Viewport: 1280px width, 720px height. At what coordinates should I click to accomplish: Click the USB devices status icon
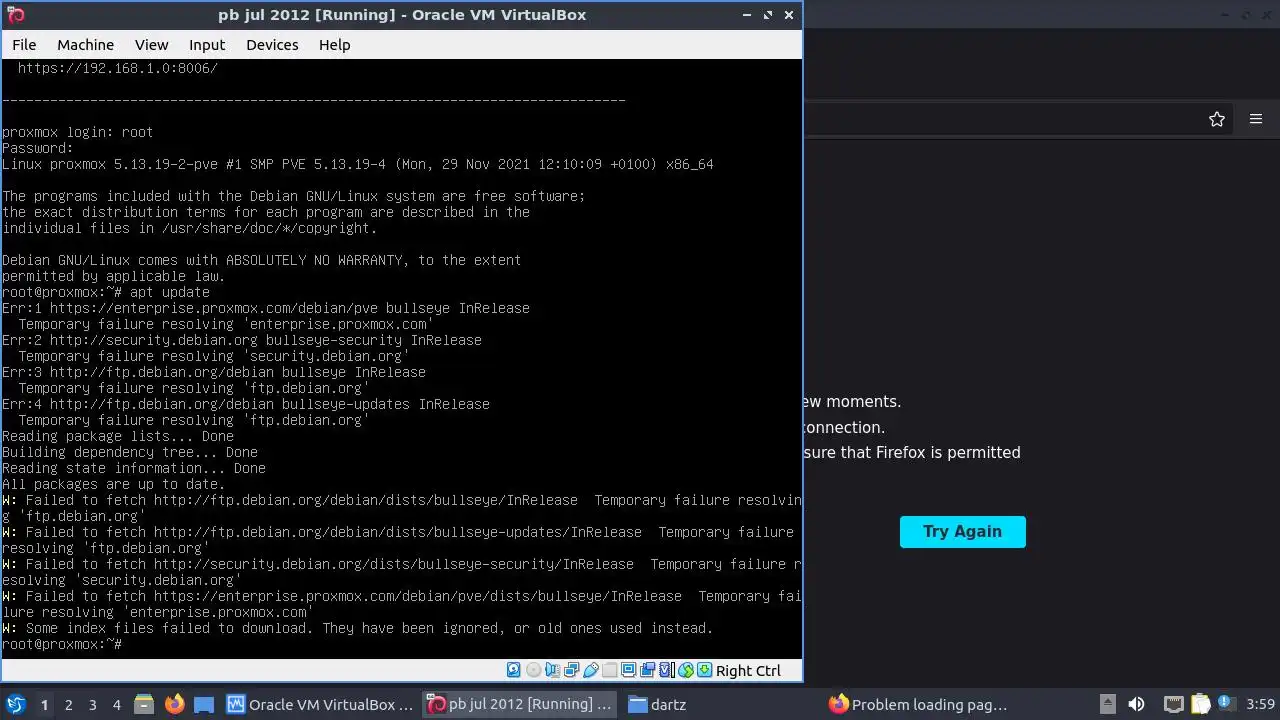590,670
